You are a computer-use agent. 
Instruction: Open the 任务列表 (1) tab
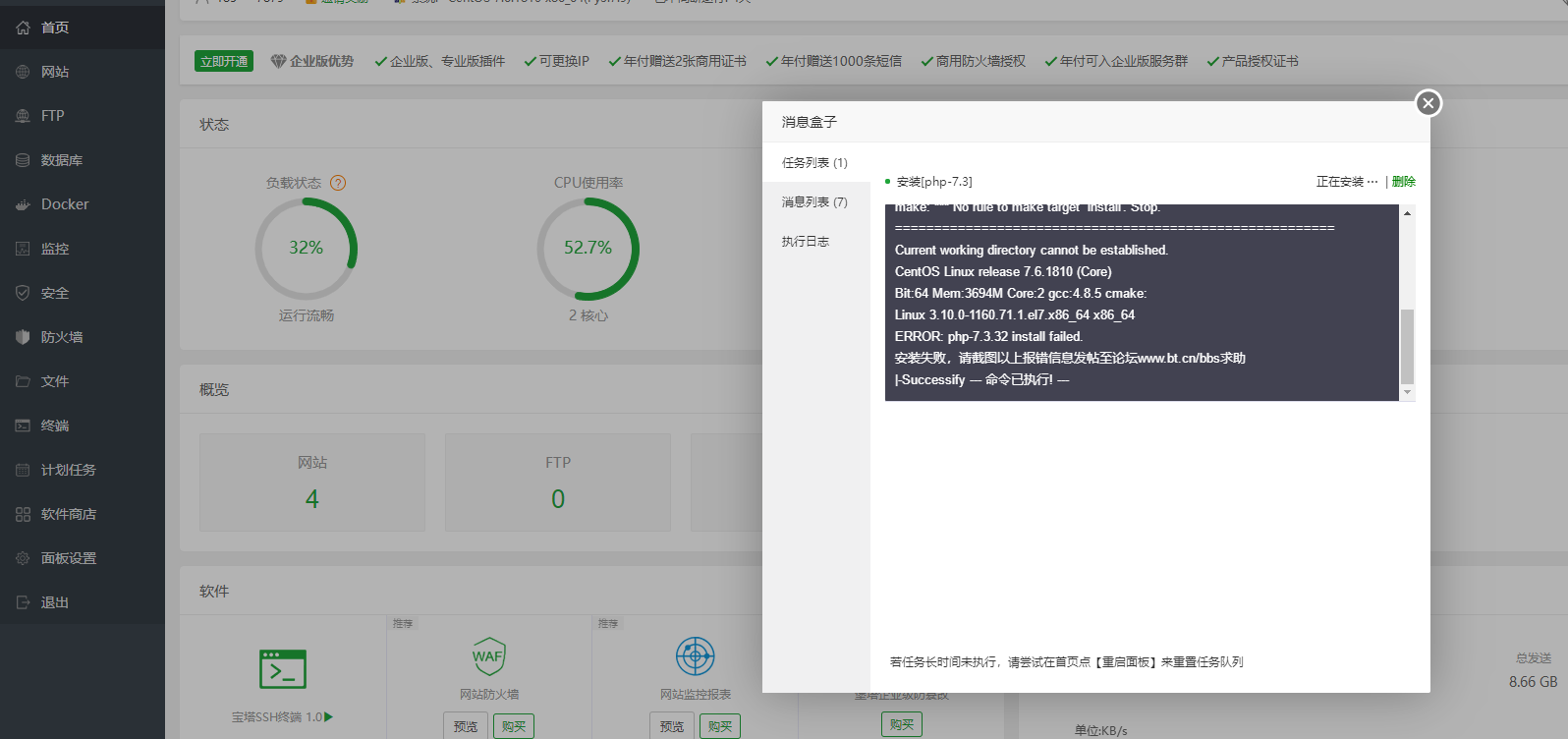[814, 163]
